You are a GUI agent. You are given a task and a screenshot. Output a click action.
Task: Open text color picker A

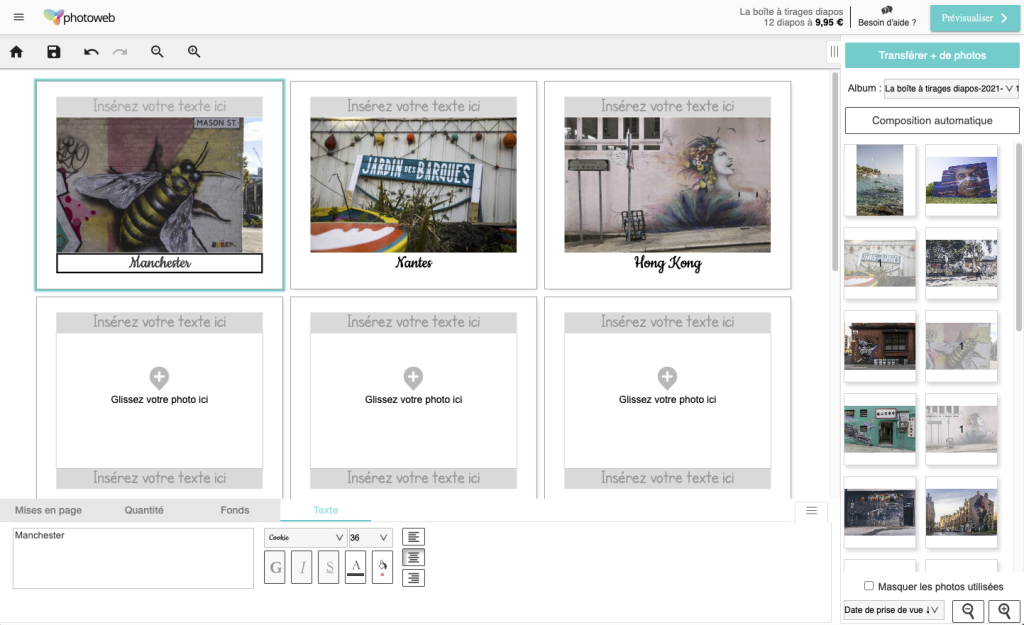coord(355,567)
